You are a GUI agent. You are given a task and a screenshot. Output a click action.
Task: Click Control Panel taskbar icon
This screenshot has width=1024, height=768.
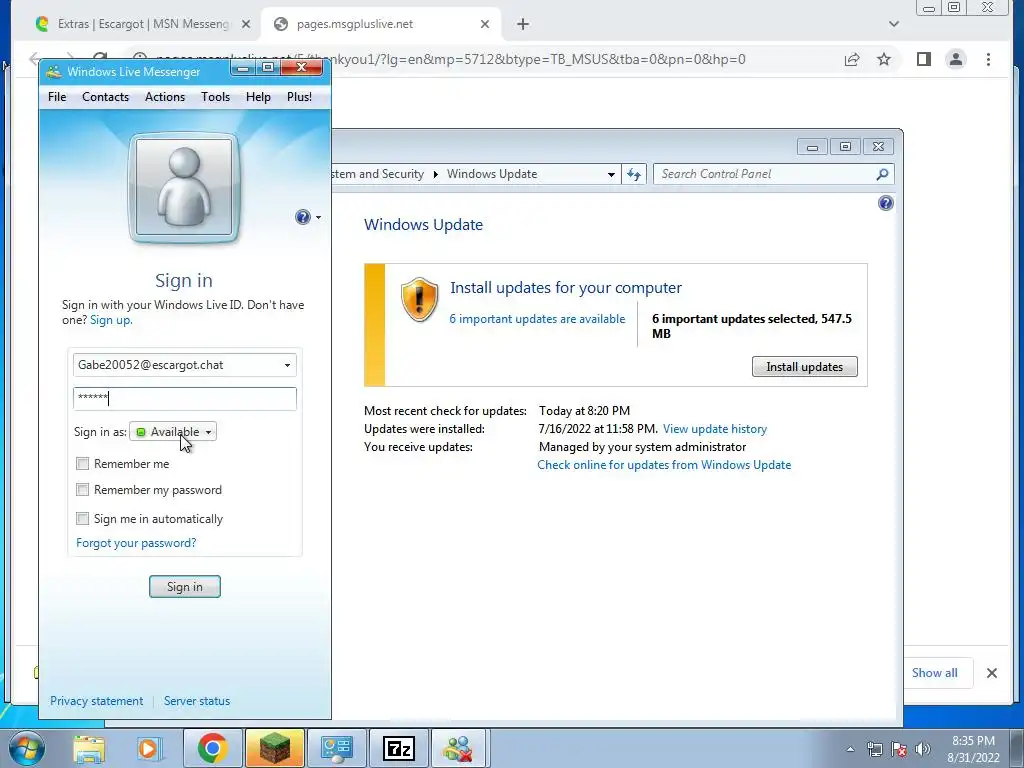[337, 748]
